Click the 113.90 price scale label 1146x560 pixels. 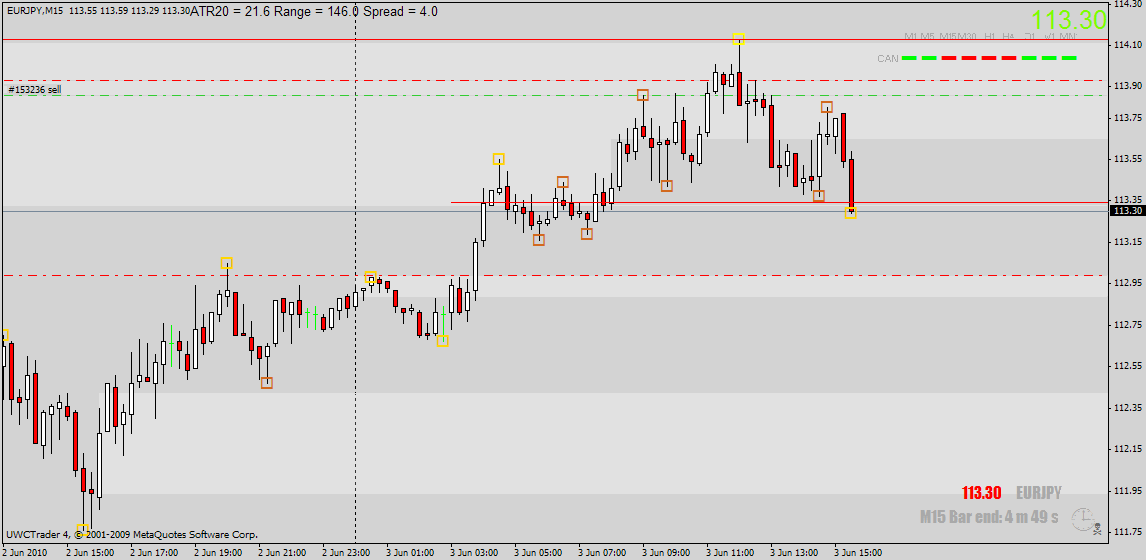(x=1126, y=86)
